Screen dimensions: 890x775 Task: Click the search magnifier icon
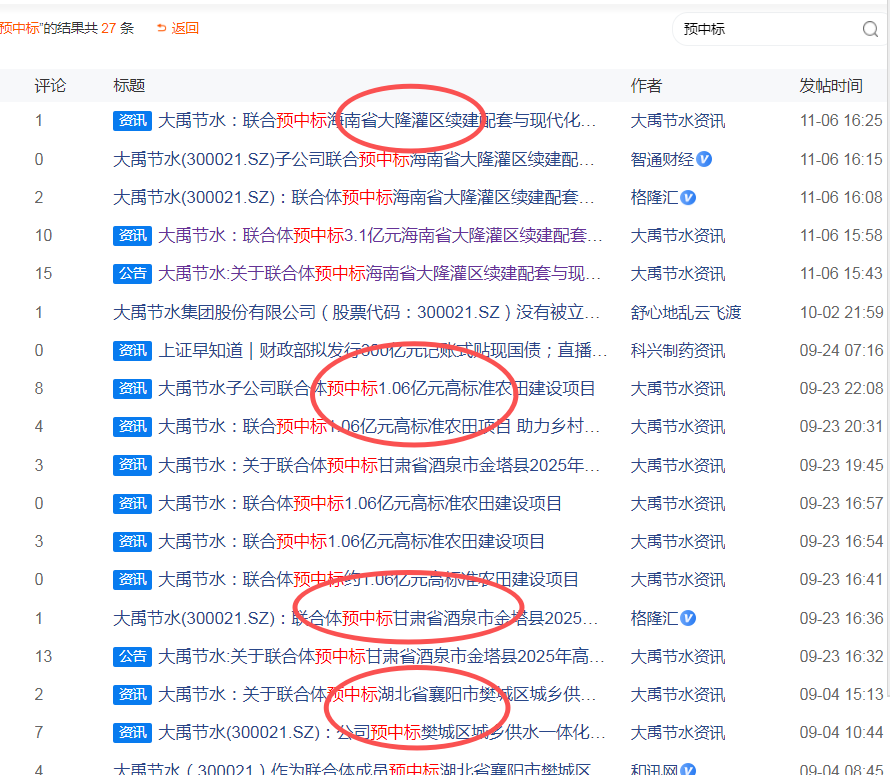pos(870,29)
